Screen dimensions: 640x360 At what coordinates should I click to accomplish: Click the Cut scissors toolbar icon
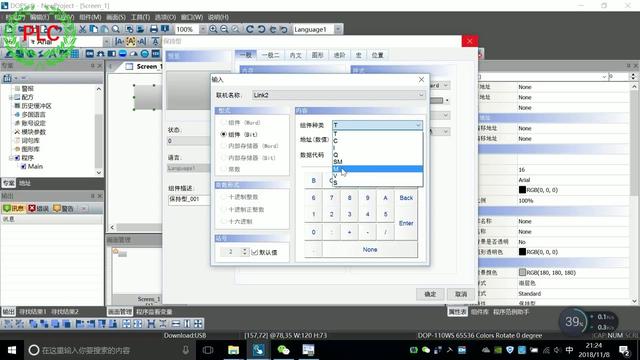pyautogui.click(x=82, y=29)
